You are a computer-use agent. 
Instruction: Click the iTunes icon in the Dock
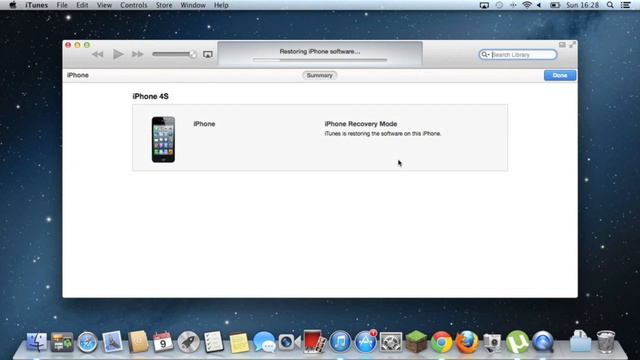pos(340,342)
